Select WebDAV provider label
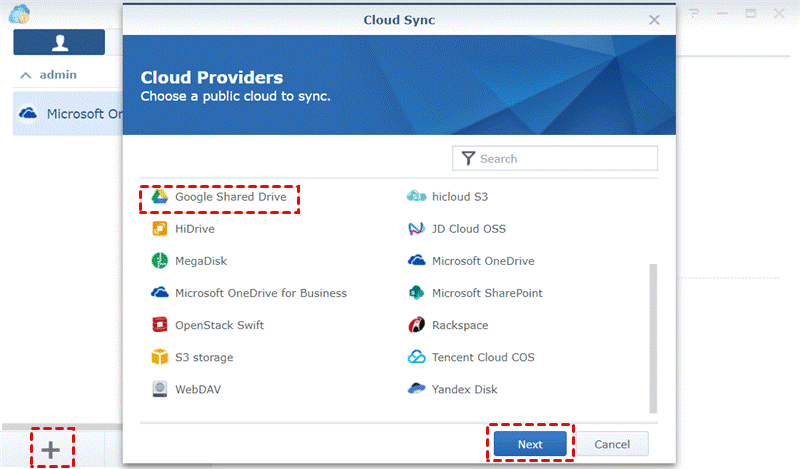The height and width of the screenshot is (469, 800). pos(198,389)
